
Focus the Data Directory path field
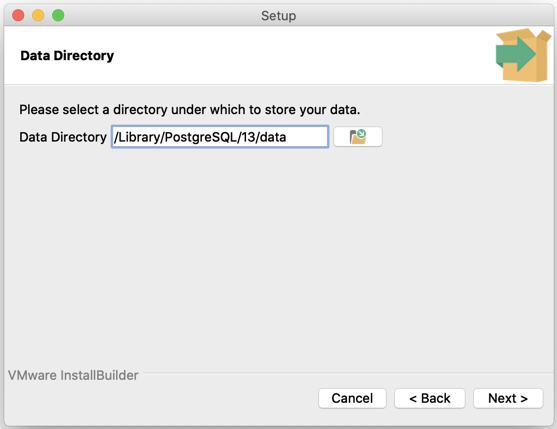coord(220,137)
